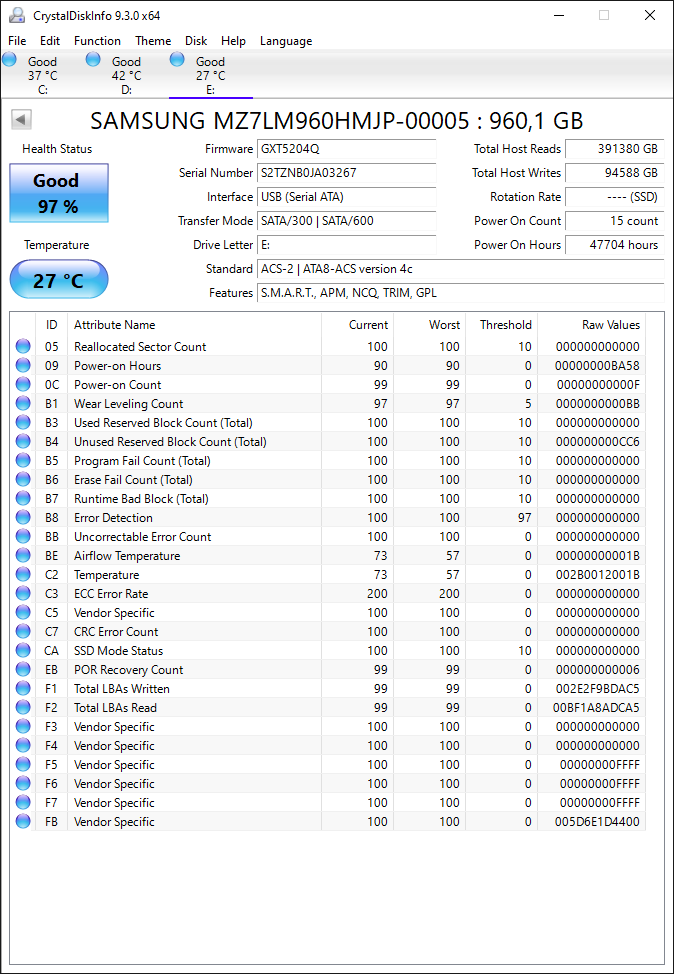Click the Attribute Name column header
The image size is (674, 974).
tap(194, 325)
